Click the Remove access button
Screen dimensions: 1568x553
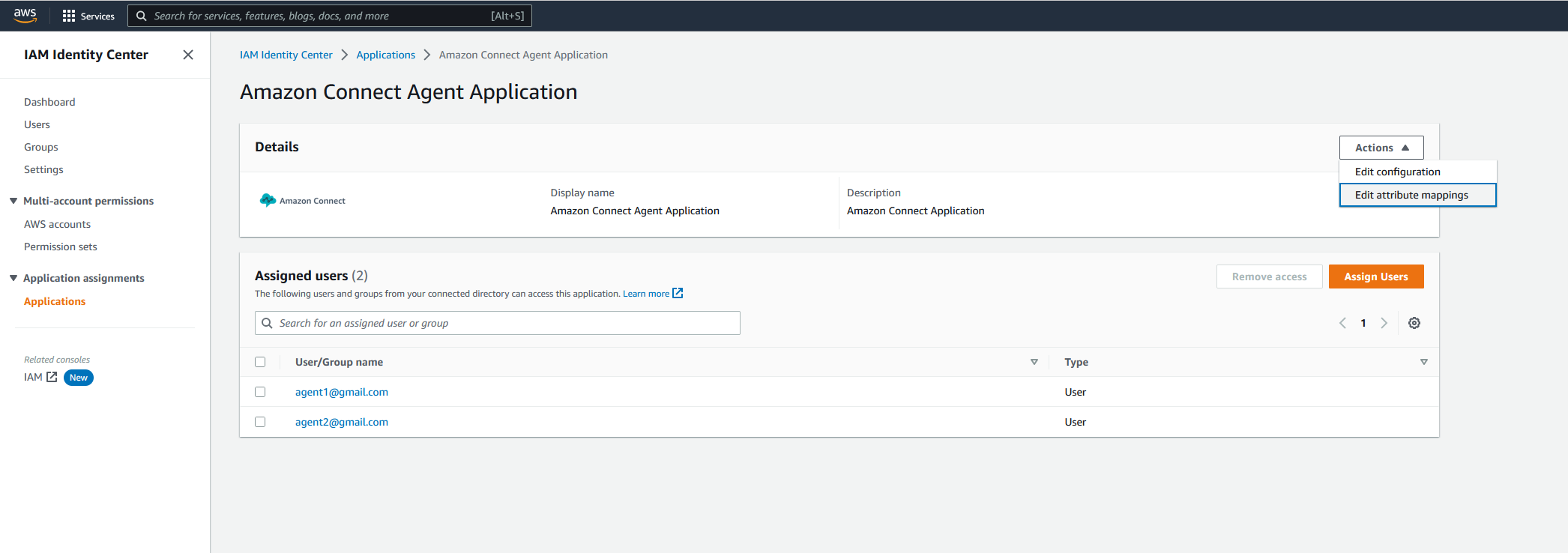click(1270, 276)
